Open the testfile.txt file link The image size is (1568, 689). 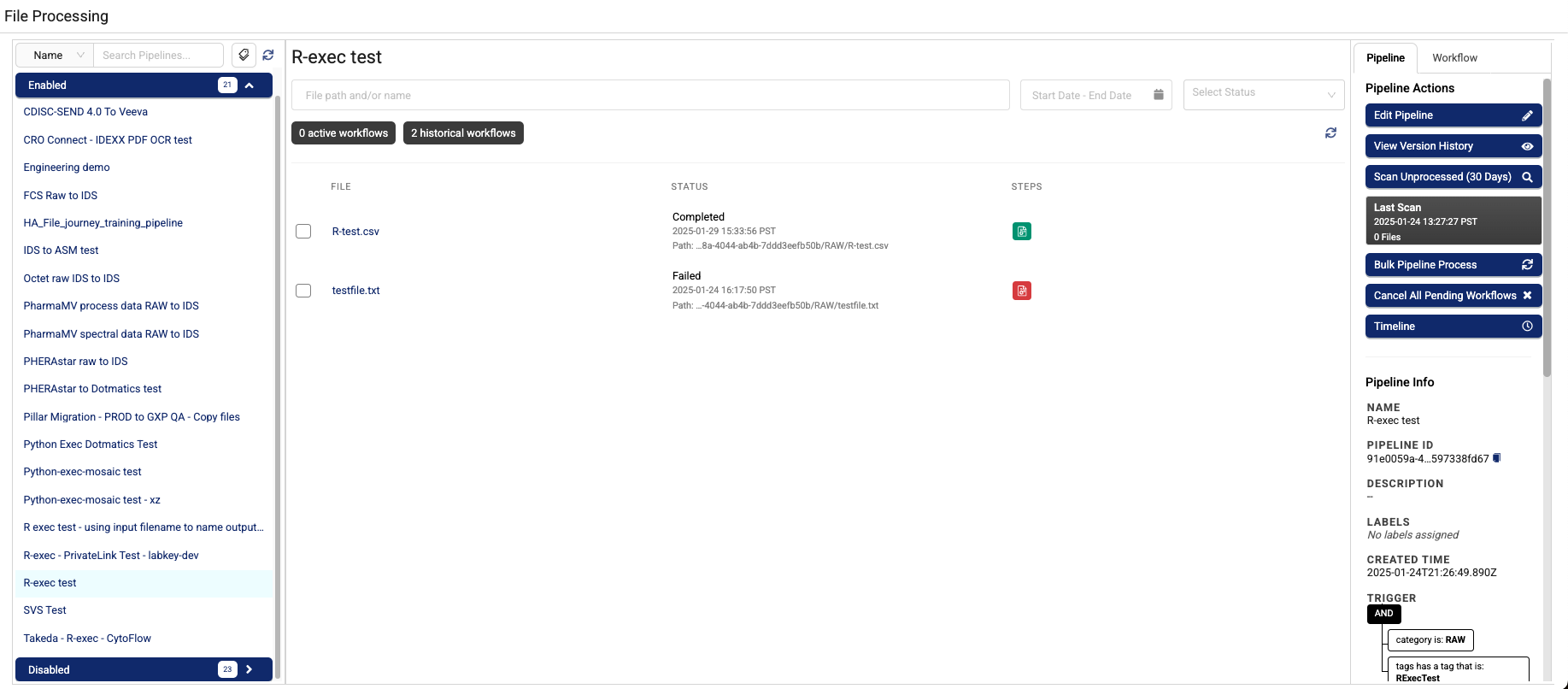[355, 291]
